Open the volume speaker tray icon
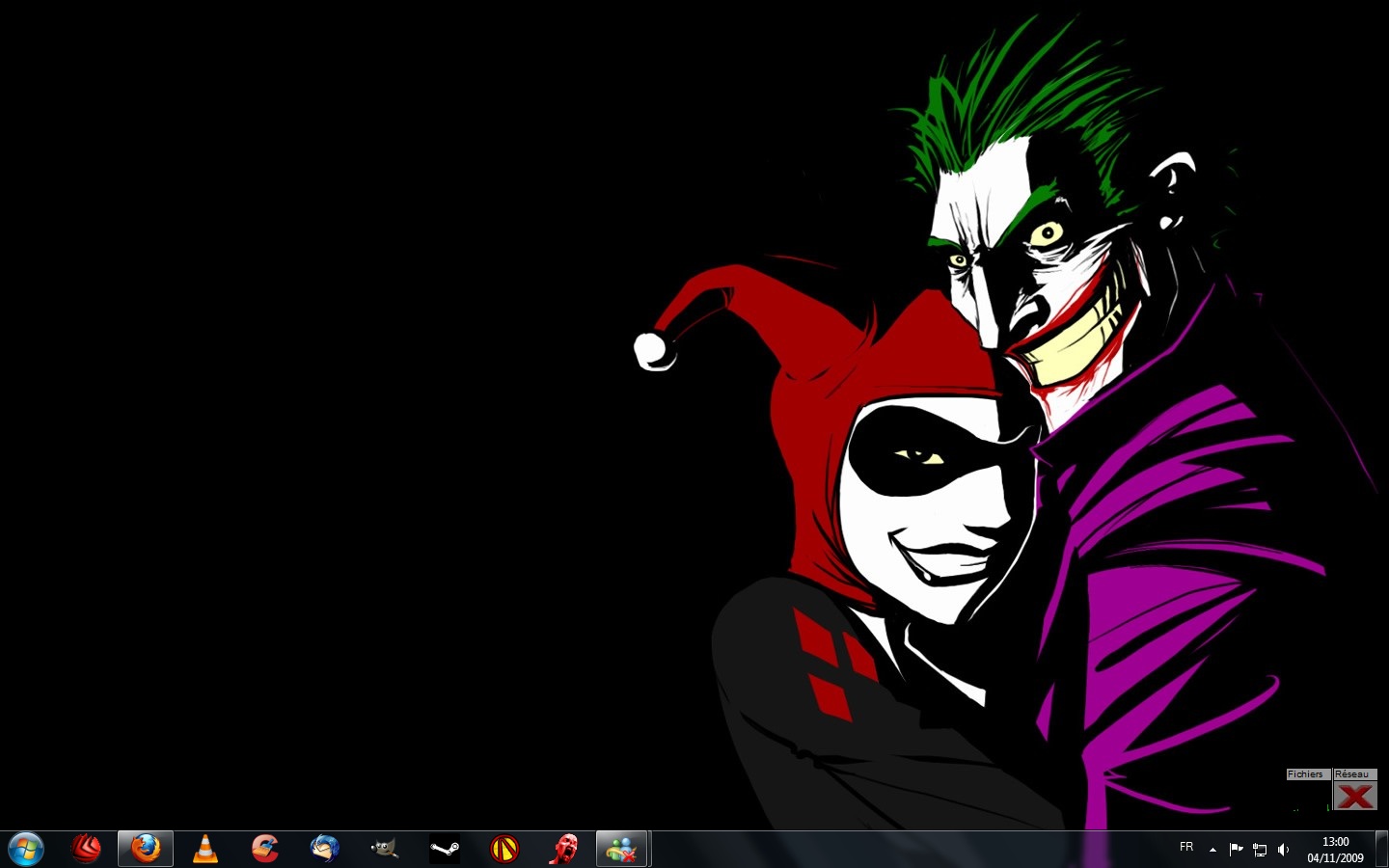 pos(1283,850)
